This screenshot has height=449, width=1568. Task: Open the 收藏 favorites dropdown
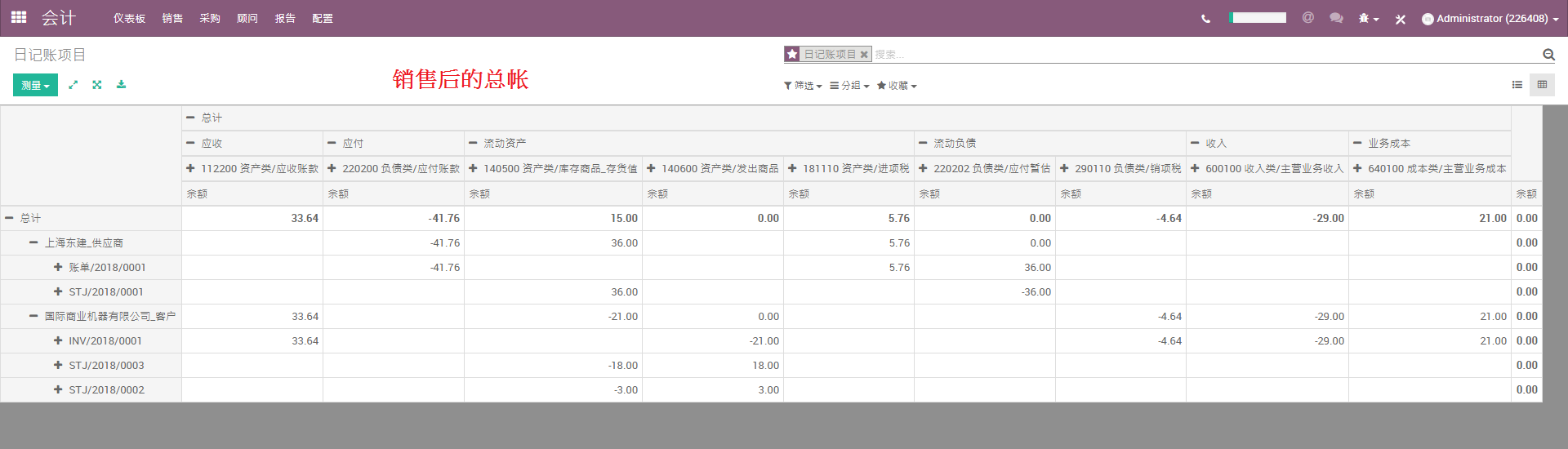pyautogui.click(x=897, y=86)
